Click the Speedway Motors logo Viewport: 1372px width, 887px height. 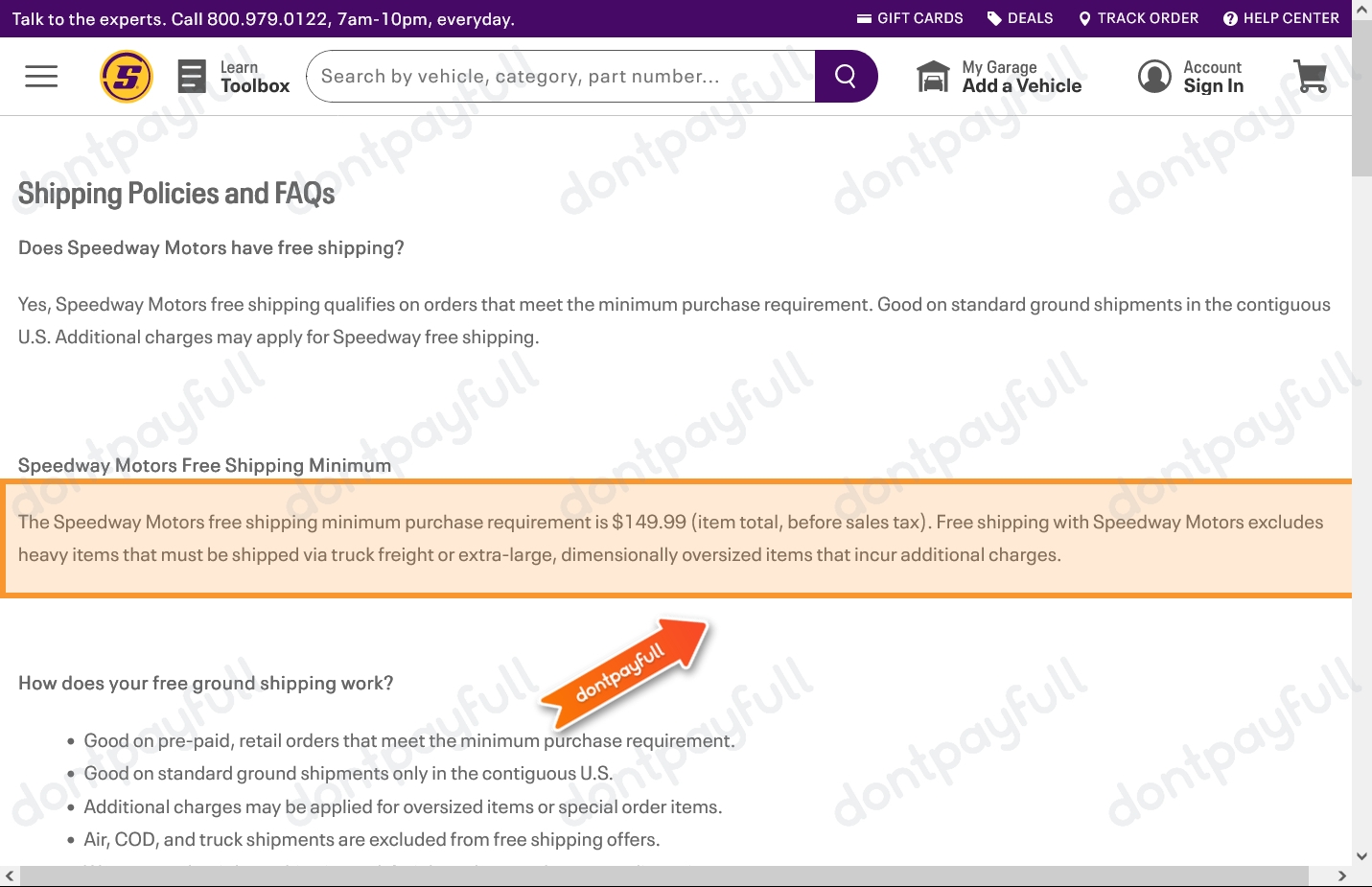click(x=127, y=77)
